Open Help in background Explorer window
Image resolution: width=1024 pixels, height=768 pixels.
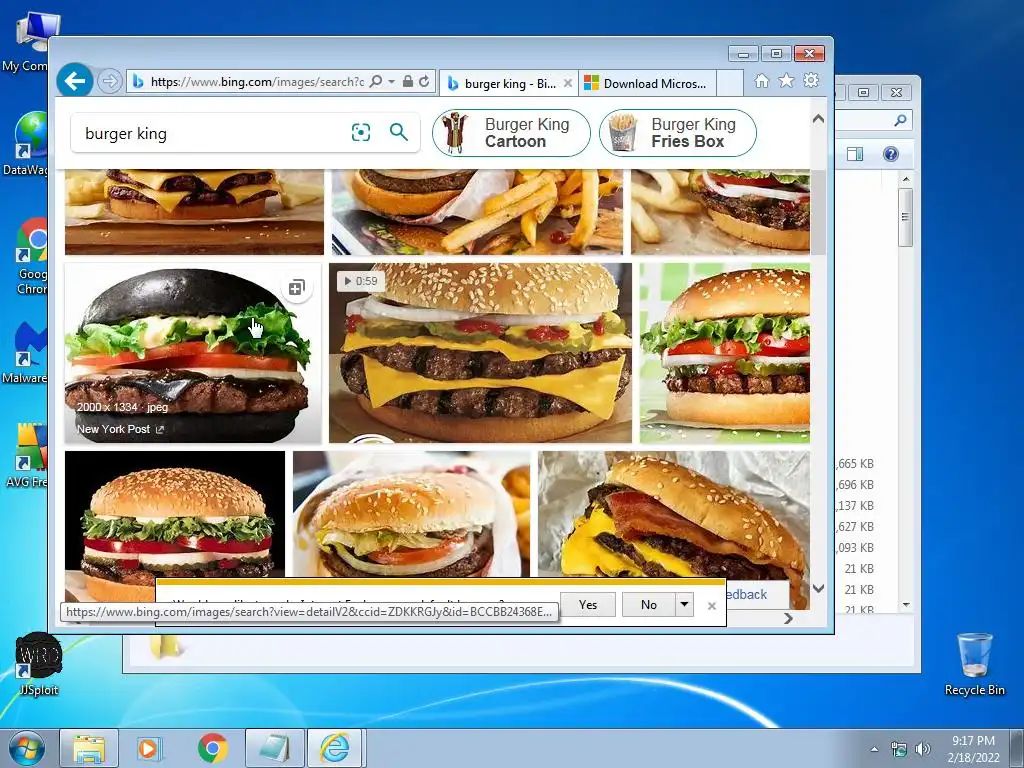[x=891, y=154]
